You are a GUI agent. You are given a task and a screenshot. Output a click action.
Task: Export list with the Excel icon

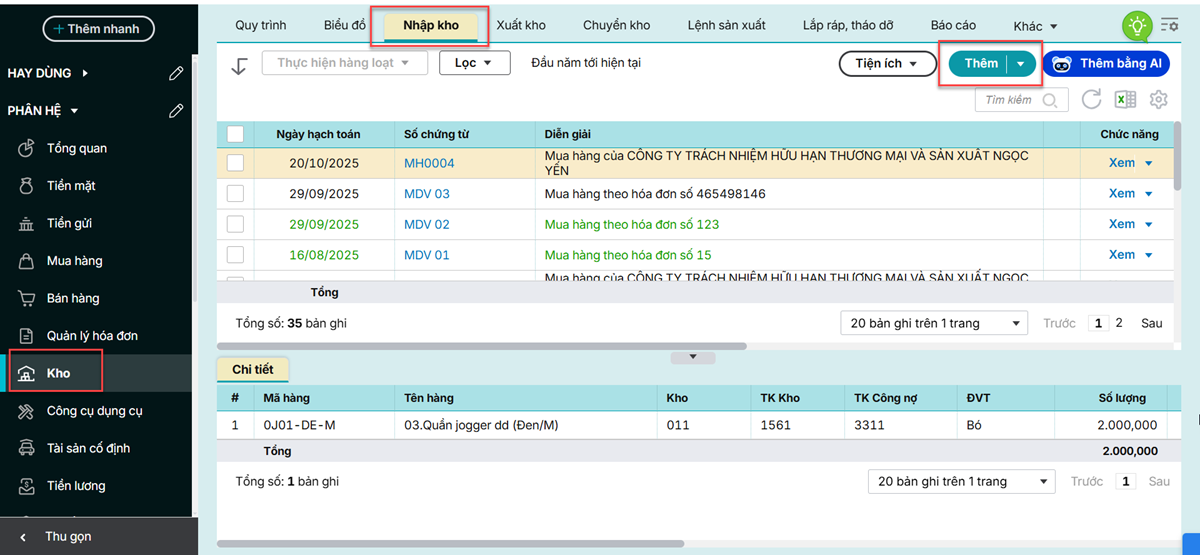(x=1126, y=99)
